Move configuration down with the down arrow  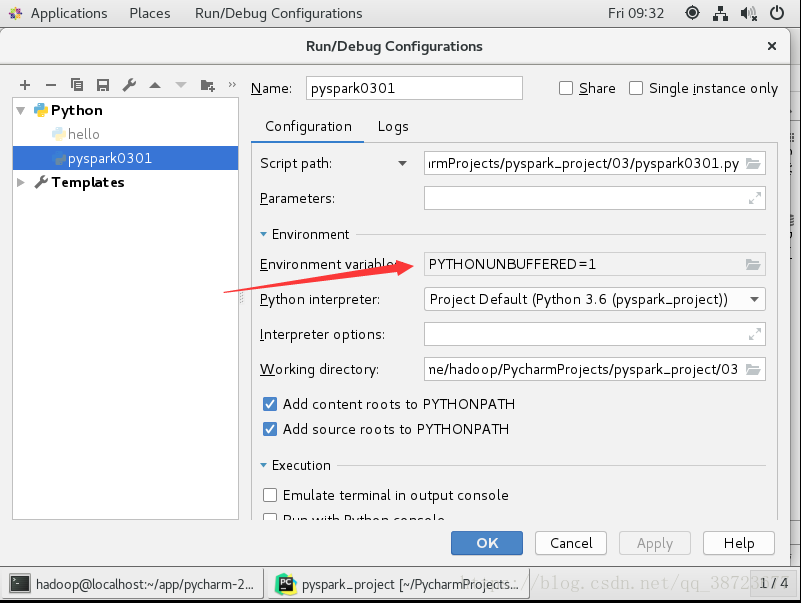181,85
